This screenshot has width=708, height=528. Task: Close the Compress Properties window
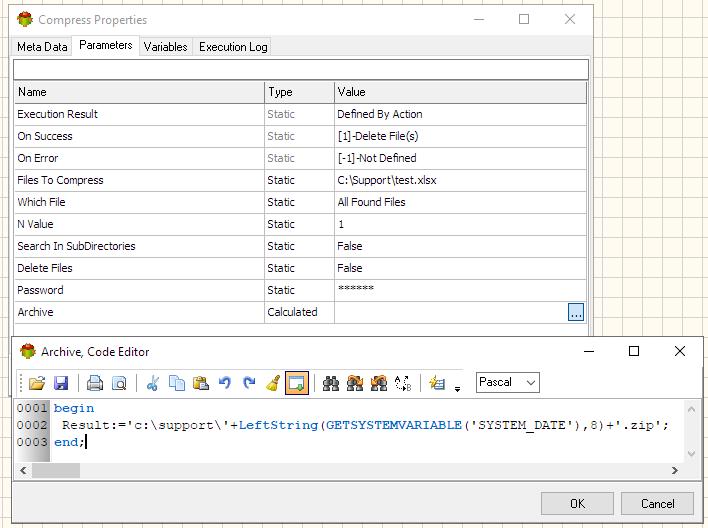tap(570, 19)
